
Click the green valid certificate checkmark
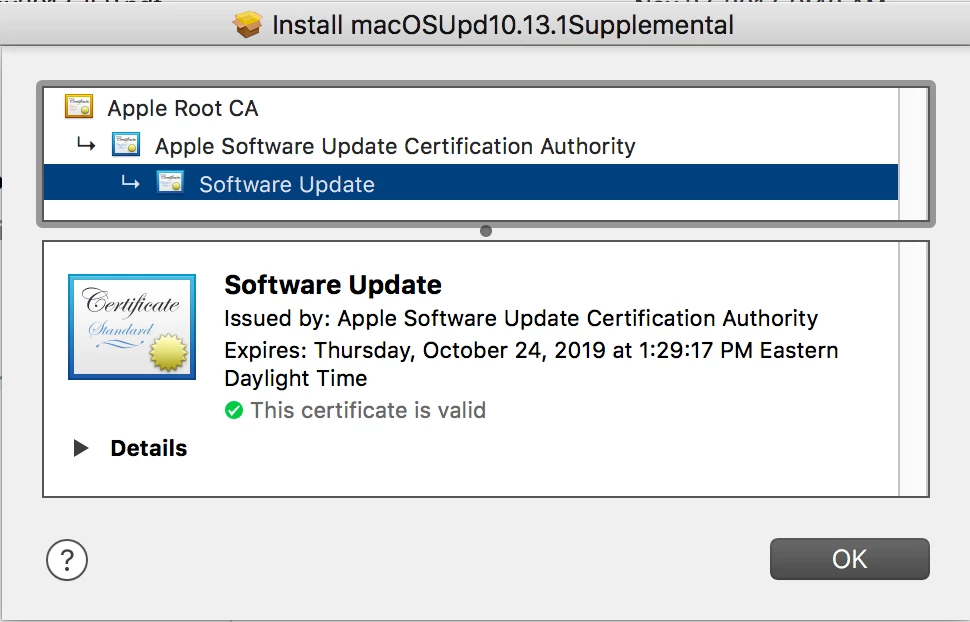coord(234,410)
